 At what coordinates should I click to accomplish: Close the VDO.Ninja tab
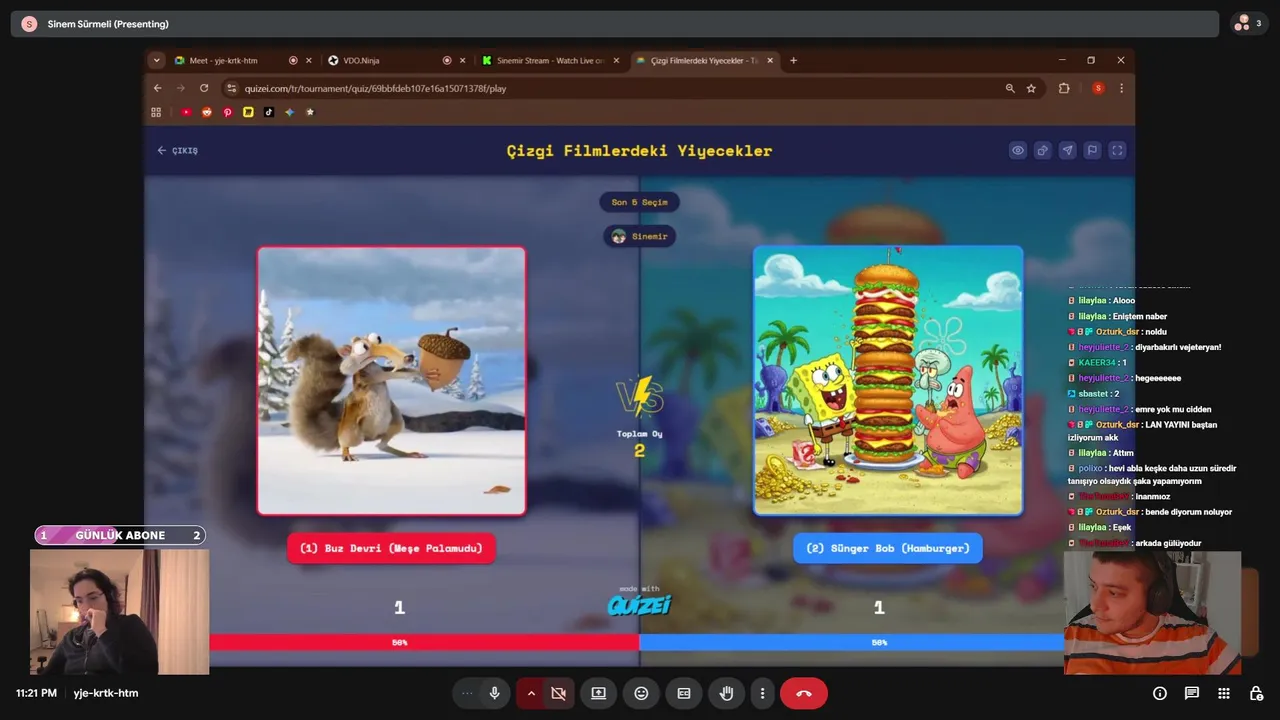[462, 60]
